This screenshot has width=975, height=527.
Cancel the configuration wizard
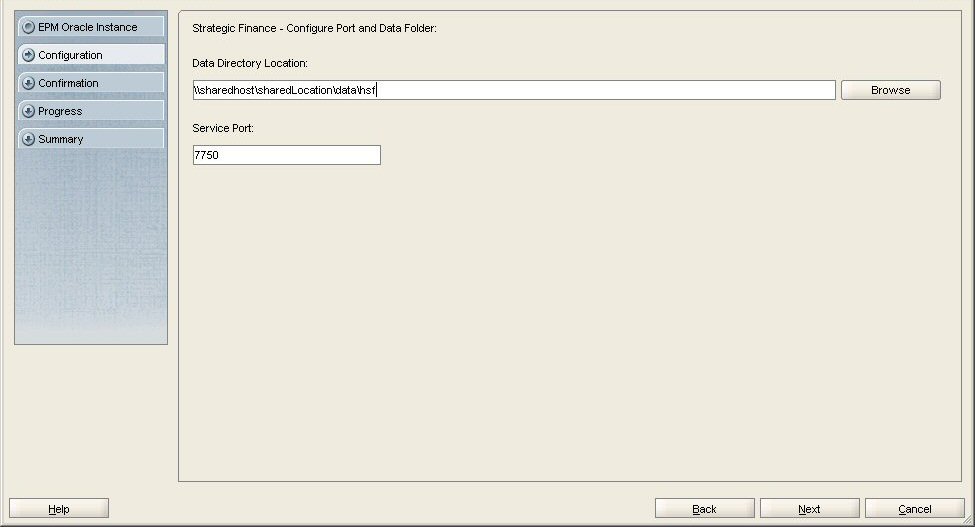[x=915, y=509]
